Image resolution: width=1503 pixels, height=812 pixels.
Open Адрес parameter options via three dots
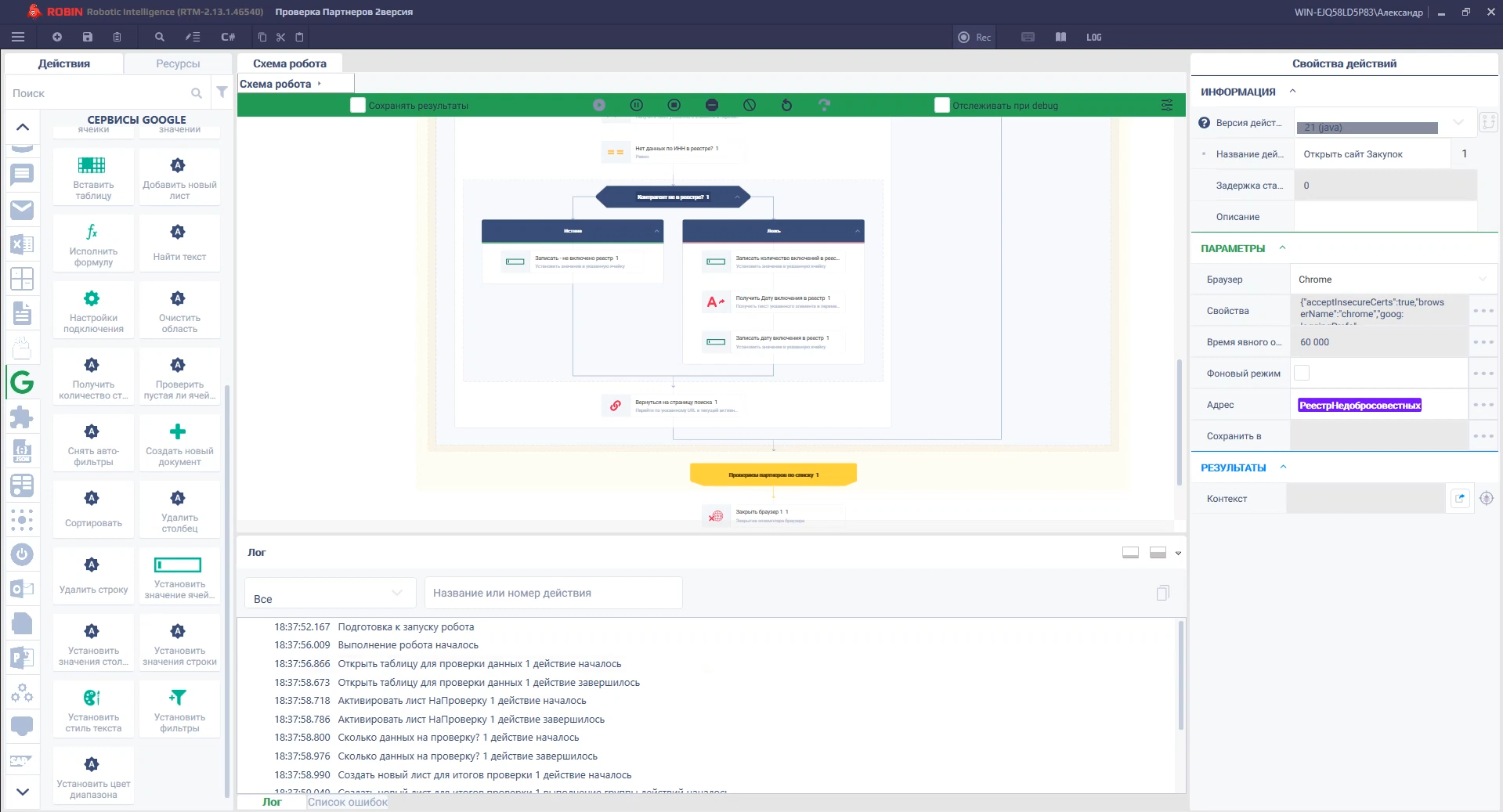click(1483, 405)
